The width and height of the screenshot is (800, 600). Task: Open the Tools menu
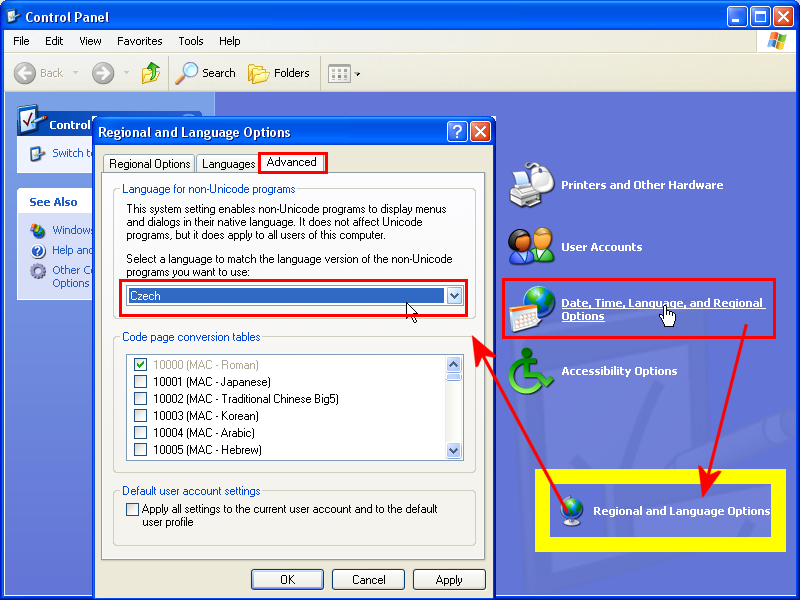(x=191, y=41)
